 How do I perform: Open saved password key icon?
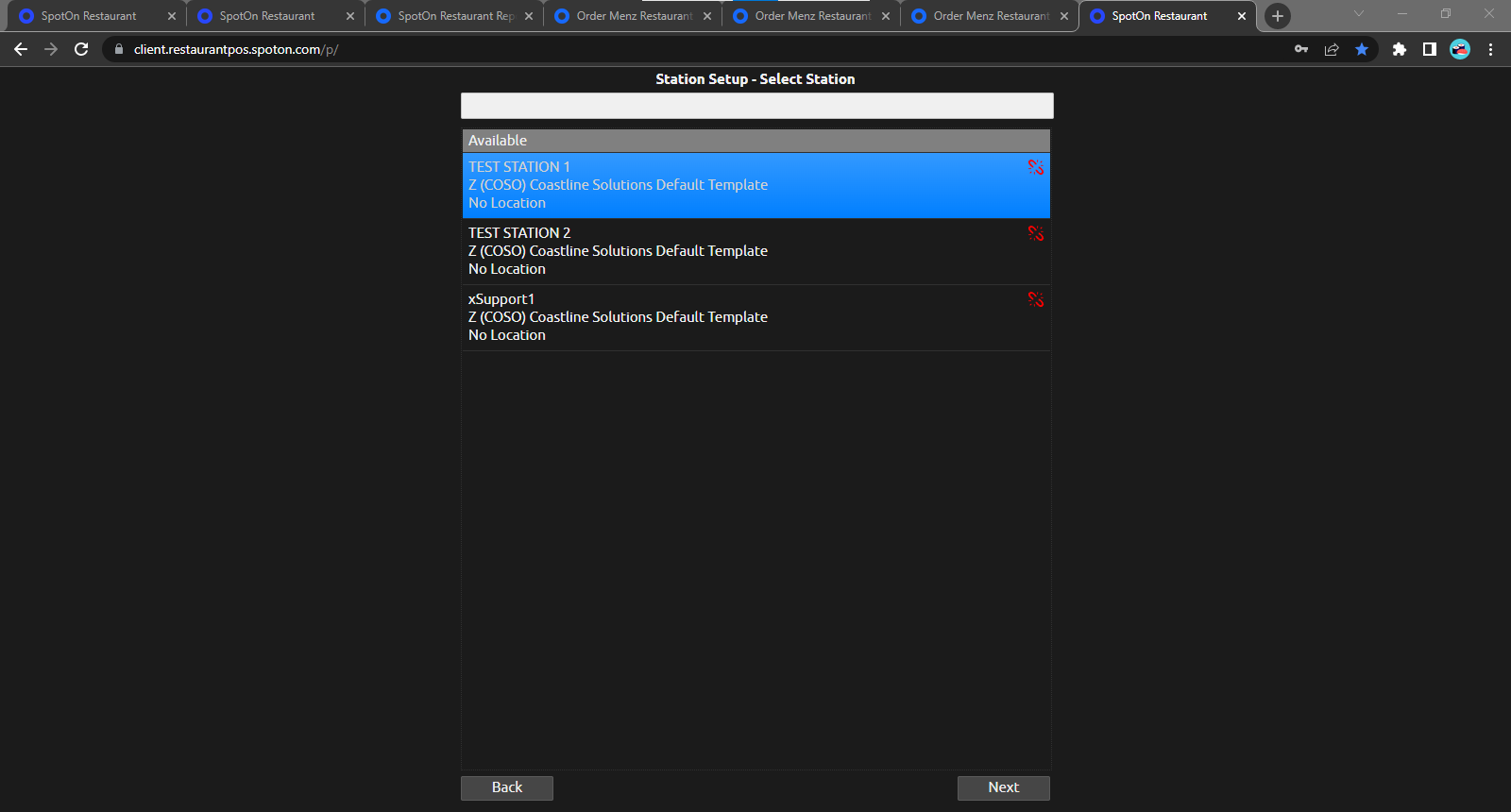click(x=1301, y=49)
